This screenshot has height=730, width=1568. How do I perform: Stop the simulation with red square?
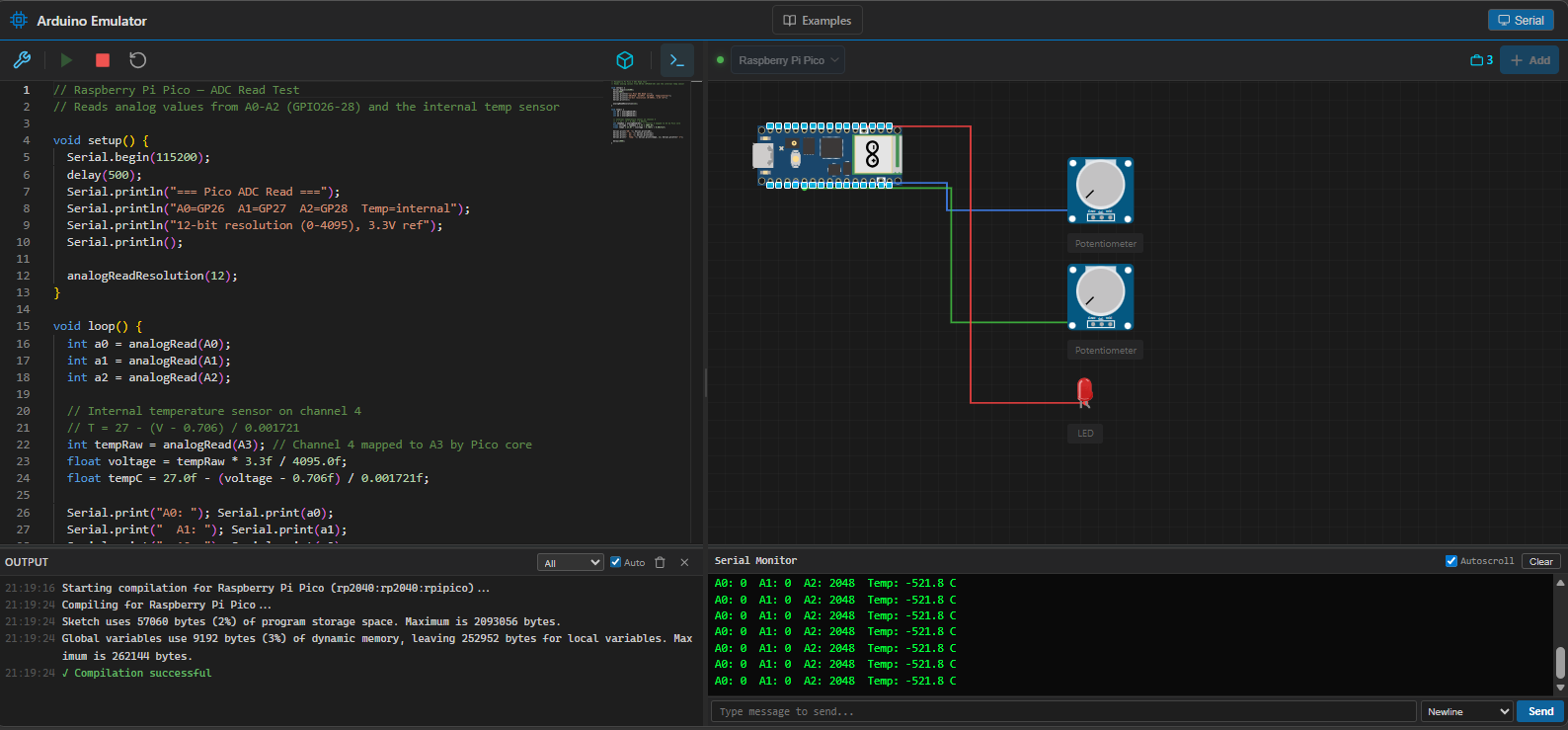(102, 60)
